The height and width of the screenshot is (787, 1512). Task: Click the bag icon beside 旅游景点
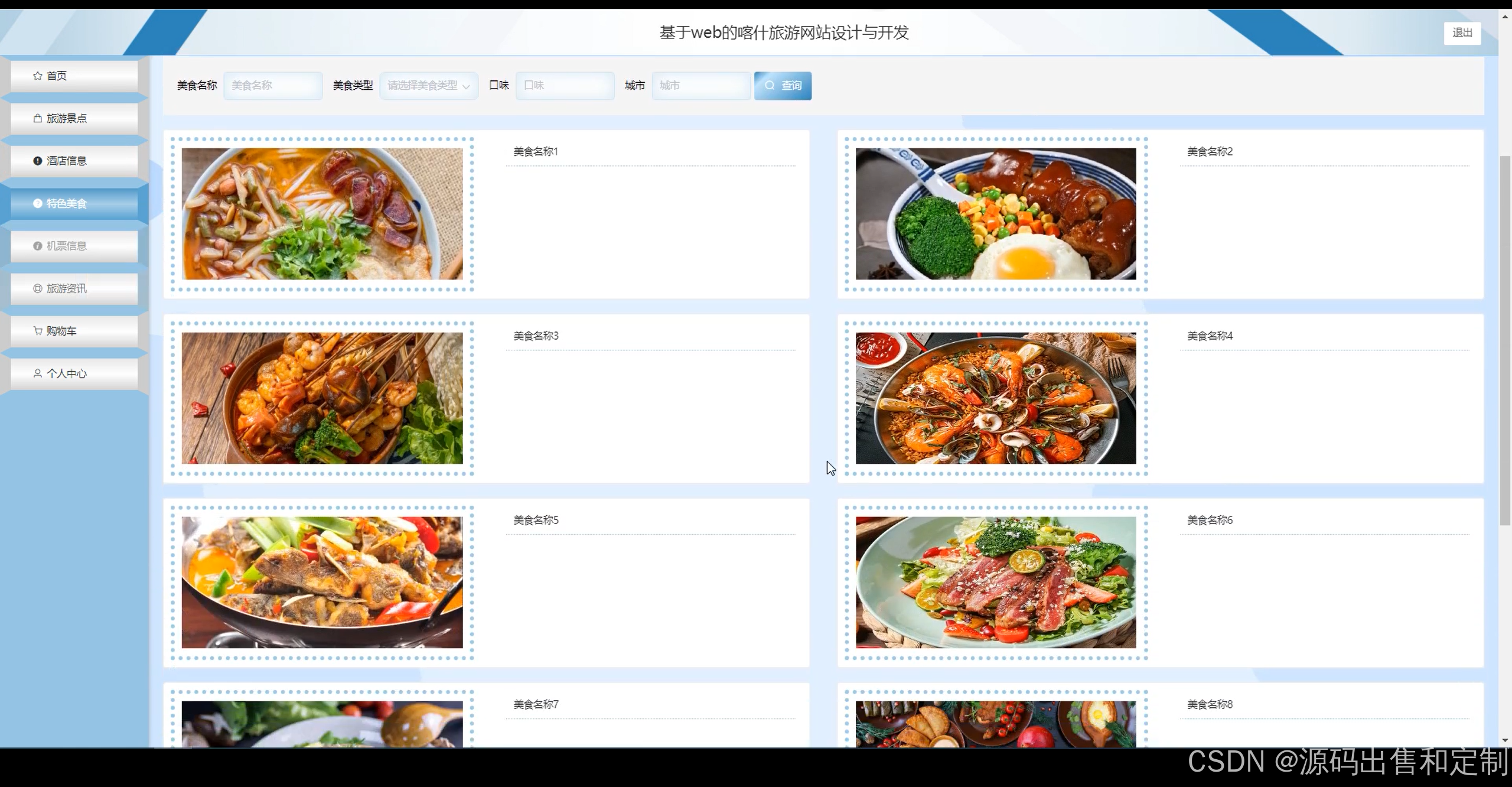pyautogui.click(x=37, y=118)
